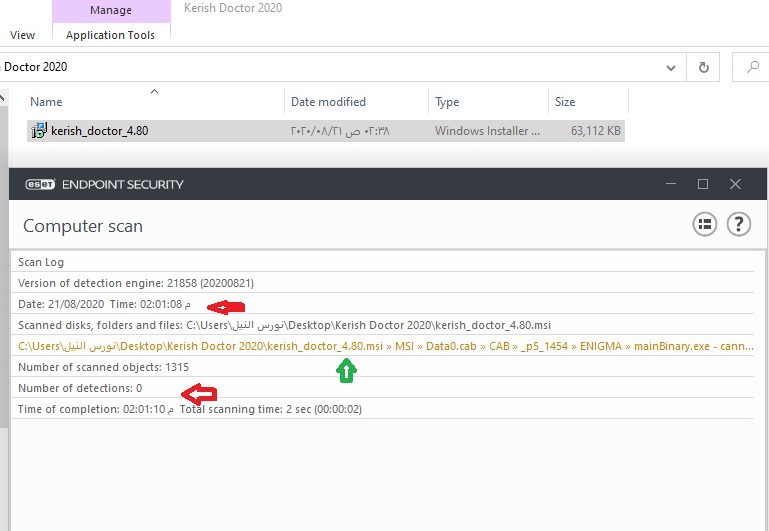Expand the address bar history dropdown

point(671,68)
